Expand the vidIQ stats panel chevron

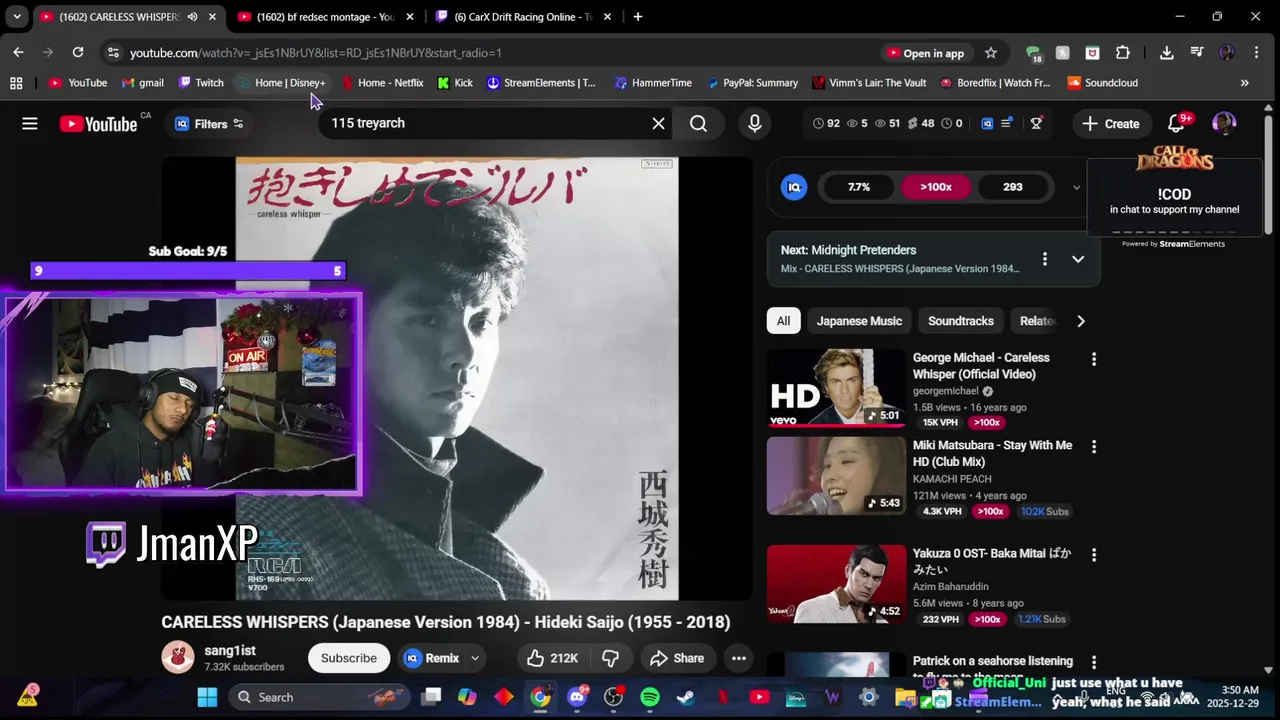[x=1076, y=187]
